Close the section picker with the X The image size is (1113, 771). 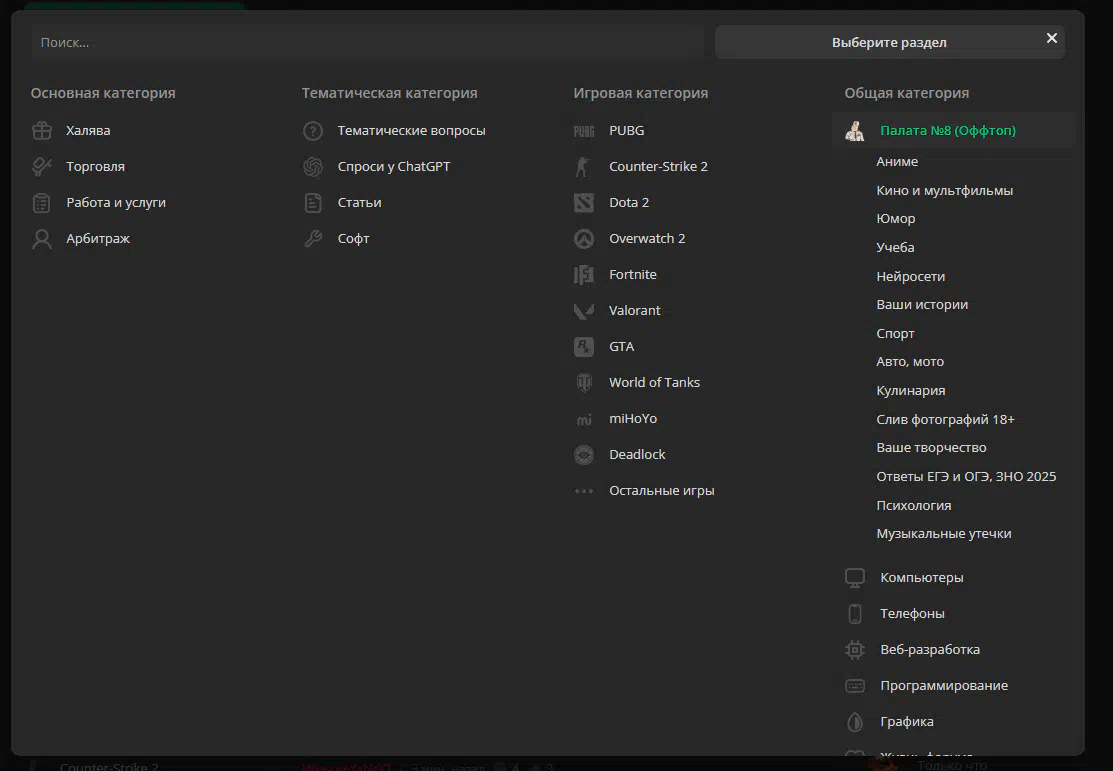(x=1052, y=38)
